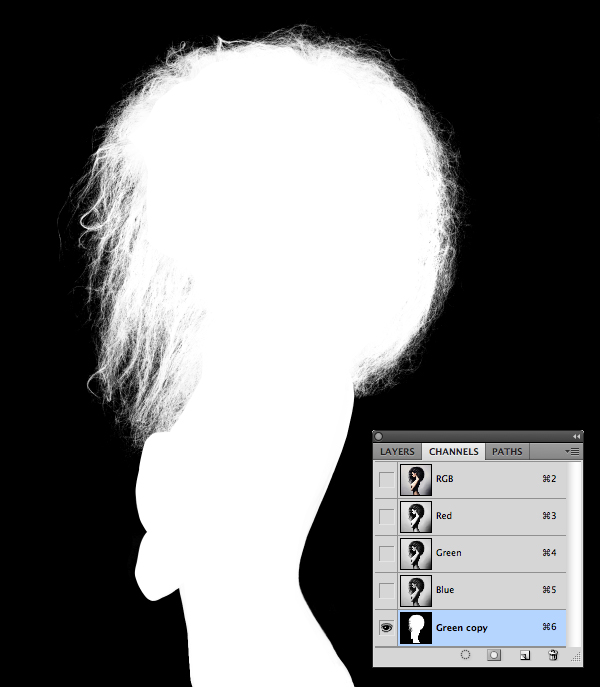Image resolution: width=600 pixels, height=687 pixels.
Task: Save selection as channel icon
Action: 494,655
